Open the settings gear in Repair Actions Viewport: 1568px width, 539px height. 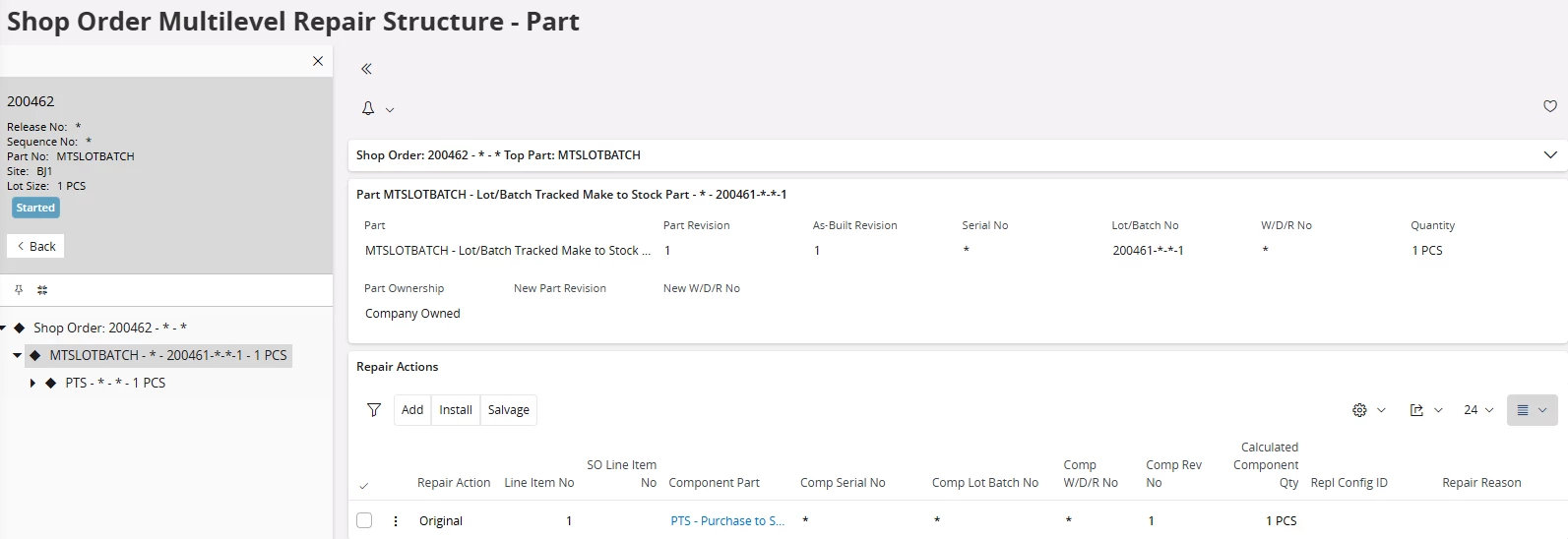coord(1359,410)
